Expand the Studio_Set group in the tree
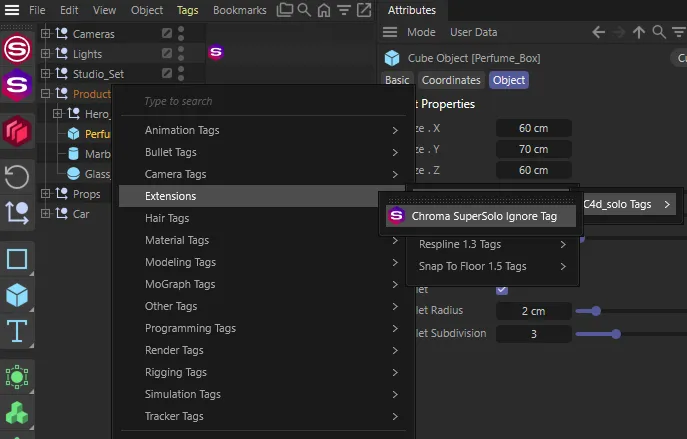 pos(45,73)
